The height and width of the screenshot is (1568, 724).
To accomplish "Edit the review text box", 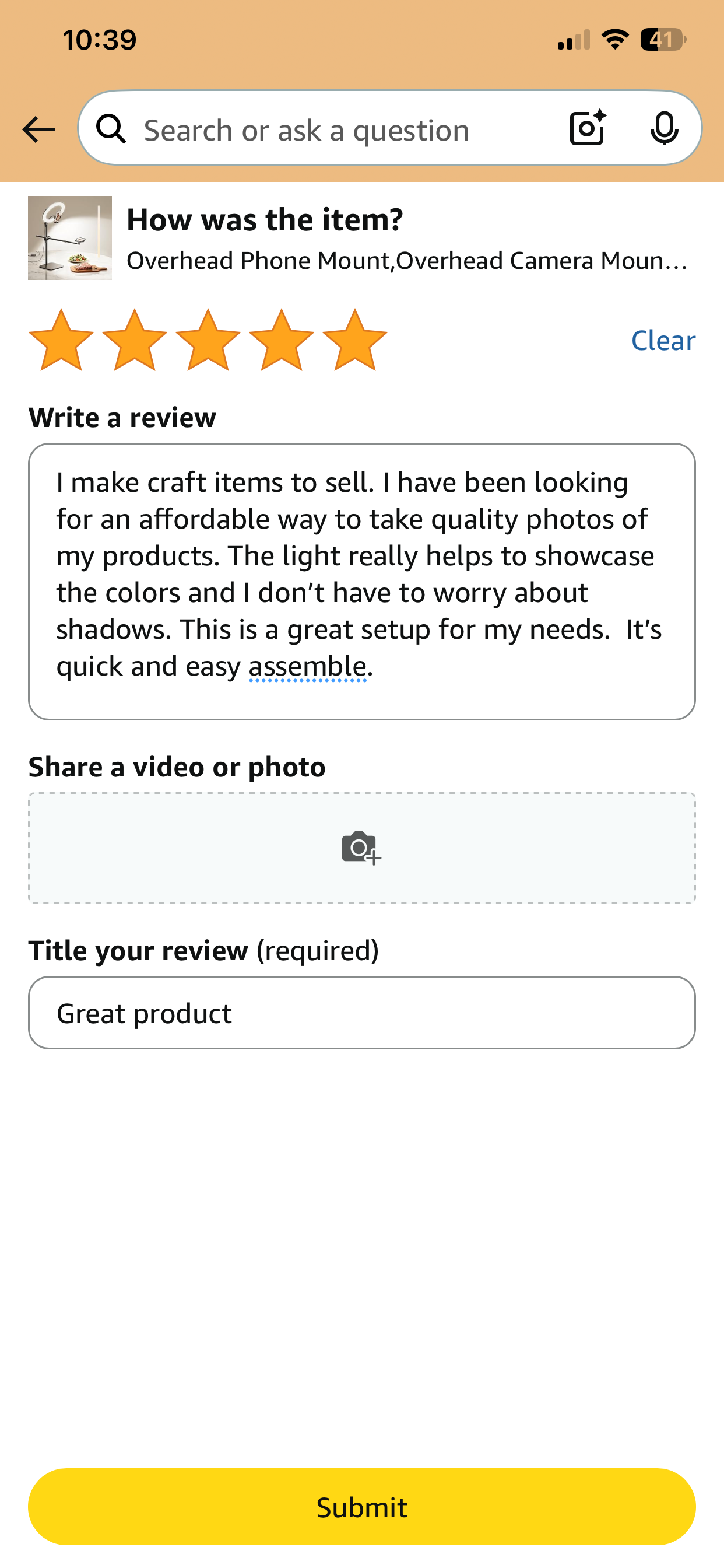I will tap(362, 580).
